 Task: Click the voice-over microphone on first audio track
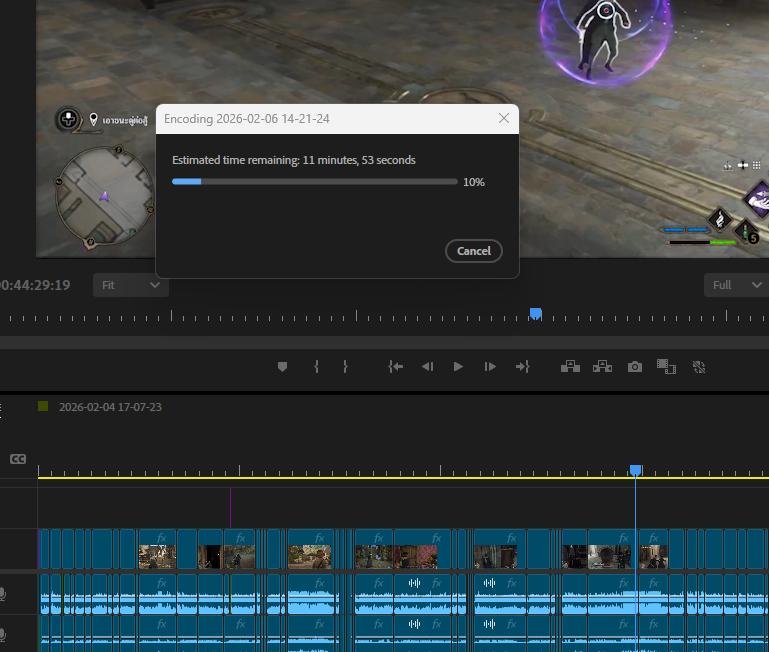pos(2,594)
